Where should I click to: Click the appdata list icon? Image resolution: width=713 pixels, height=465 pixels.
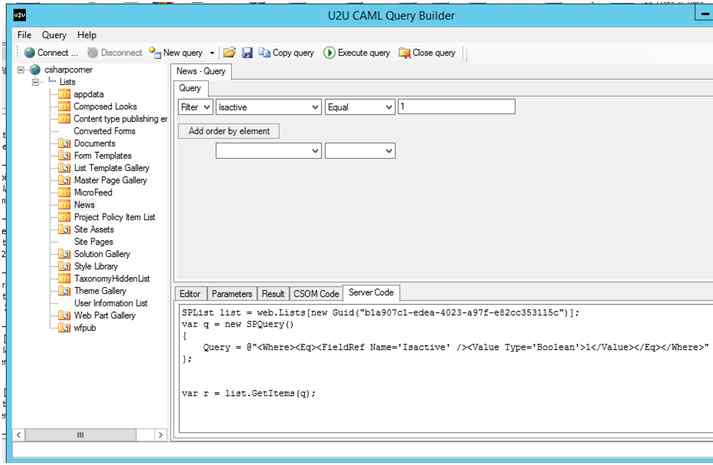(x=64, y=94)
